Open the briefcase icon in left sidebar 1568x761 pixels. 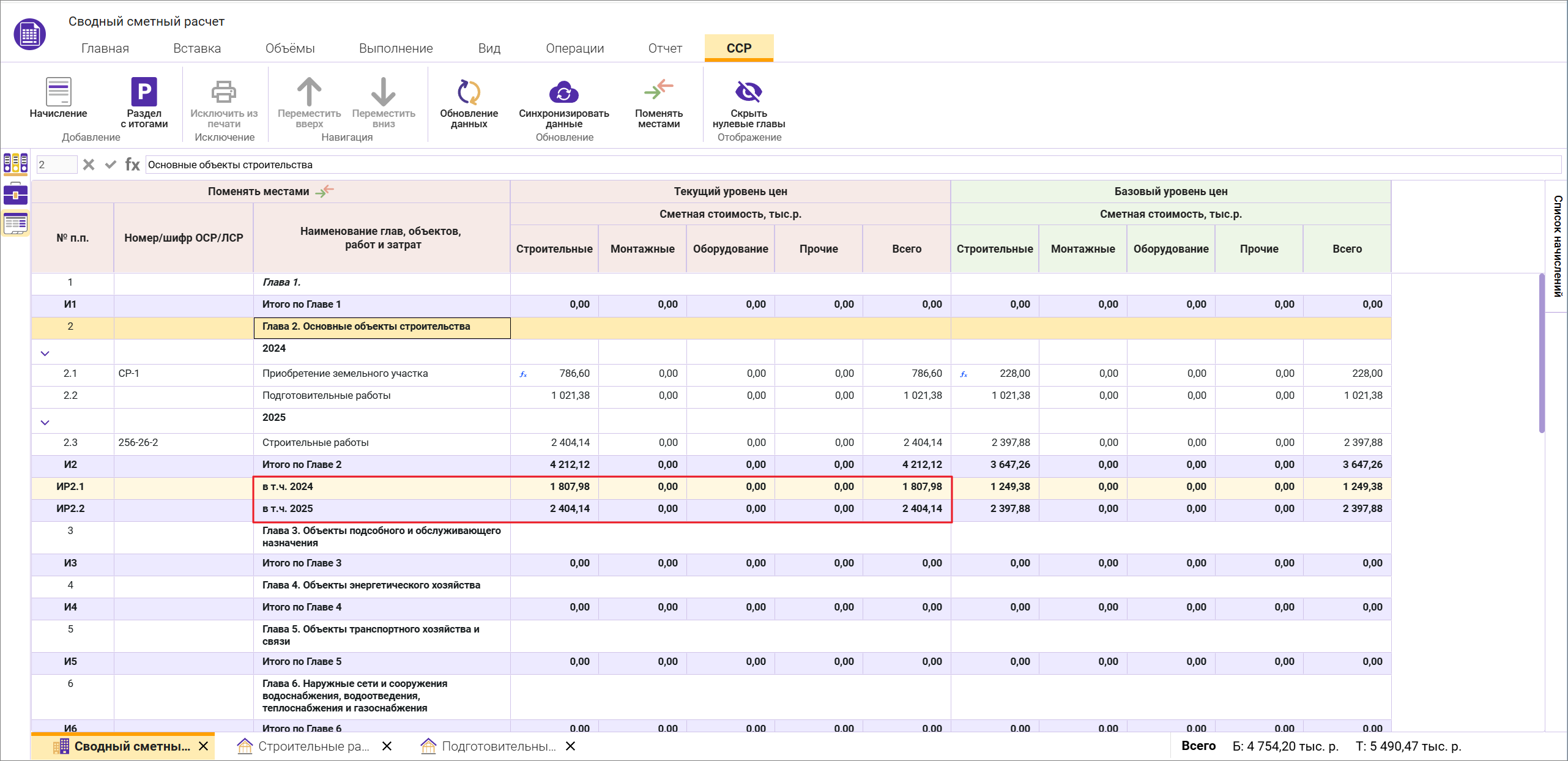tap(15, 193)
